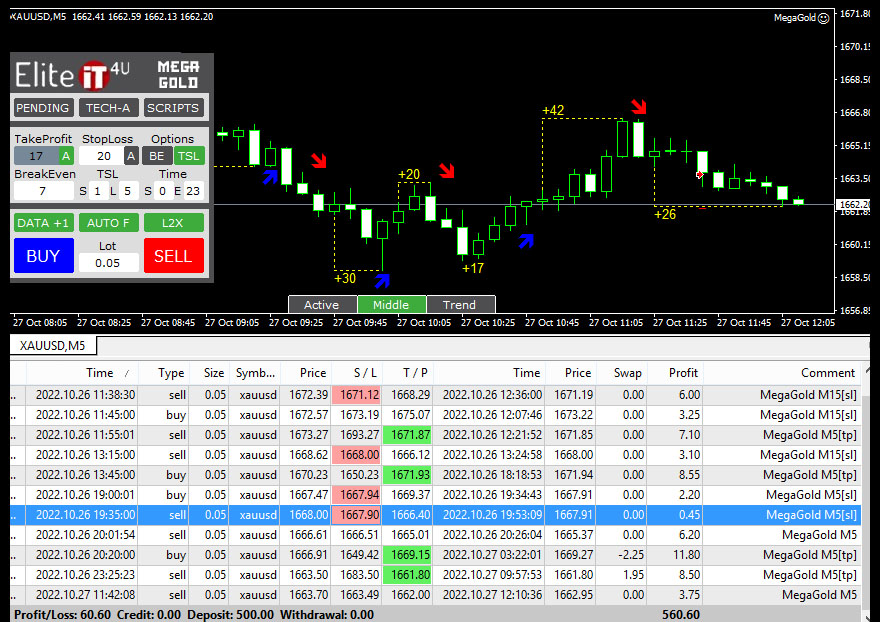Select the trade opened 2022.10.26 11:38:30
The height and width of the screenshot is (622, 880).
(435, 395)
